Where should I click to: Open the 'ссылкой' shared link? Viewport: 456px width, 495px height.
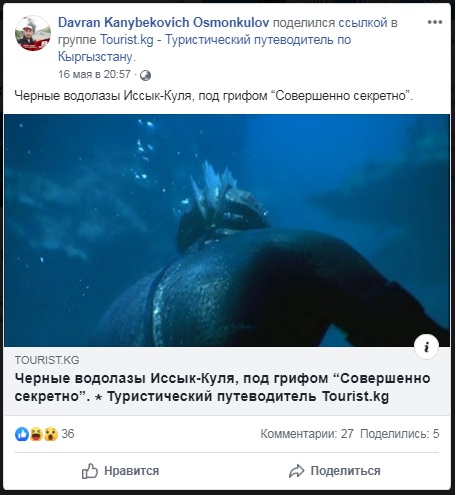pos(363,23)
